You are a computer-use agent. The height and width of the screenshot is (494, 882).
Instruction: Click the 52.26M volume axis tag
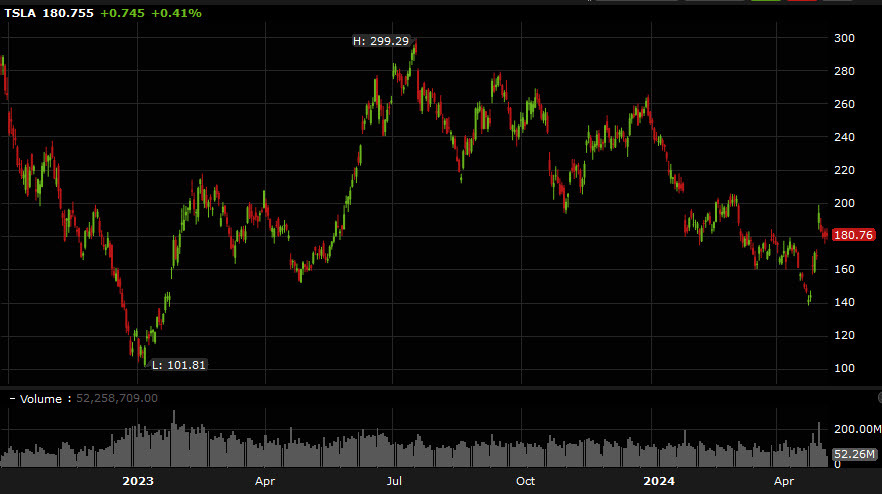point(854,454)
